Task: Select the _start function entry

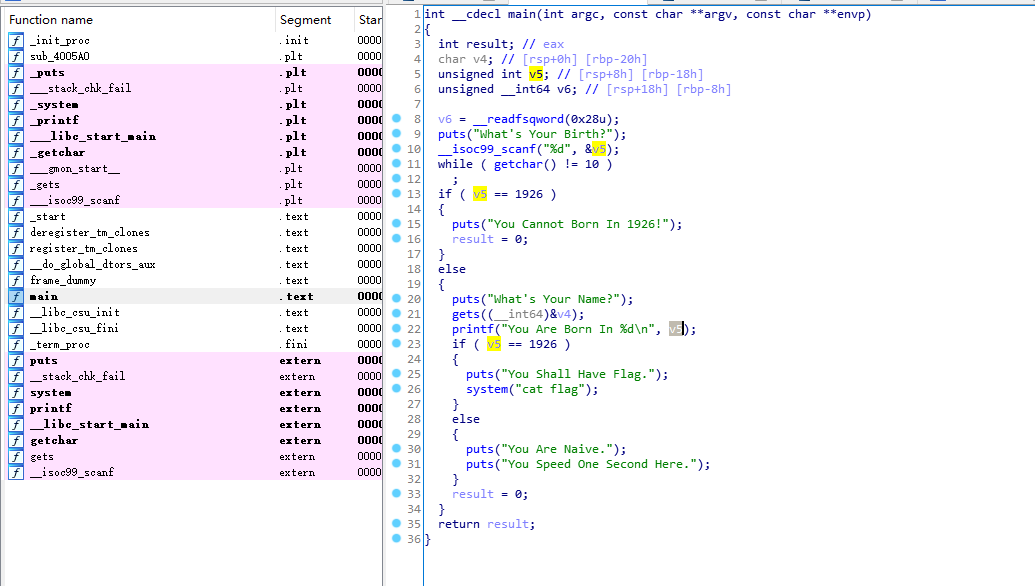Action: point(47,217)
